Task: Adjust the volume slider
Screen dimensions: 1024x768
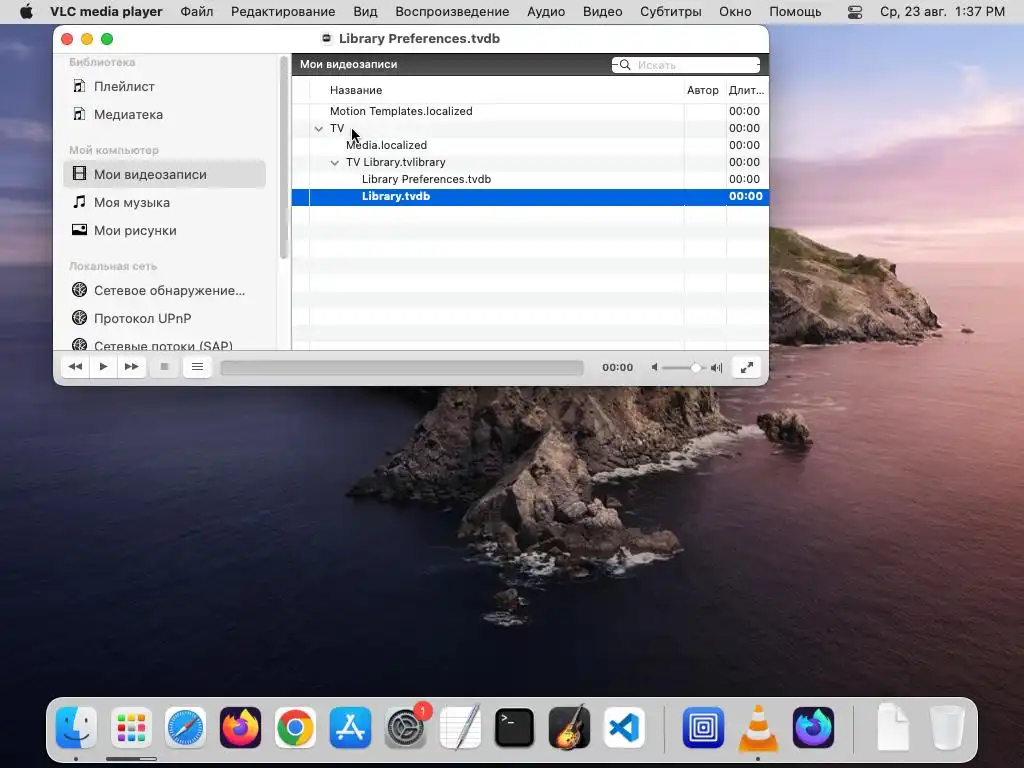Action: pos(684,368)
